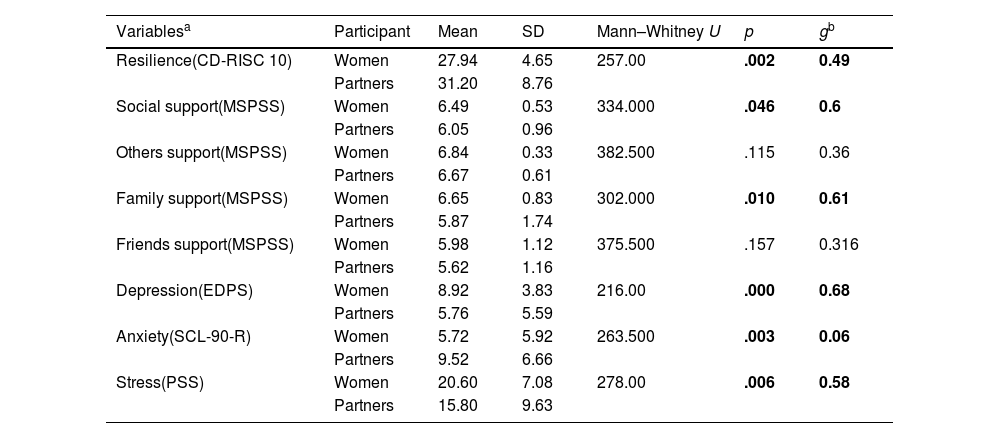Viewport: 1000px width, 438px height.
Task: Select the Social support(MSPSS) row label
Action: click(200, 106)
